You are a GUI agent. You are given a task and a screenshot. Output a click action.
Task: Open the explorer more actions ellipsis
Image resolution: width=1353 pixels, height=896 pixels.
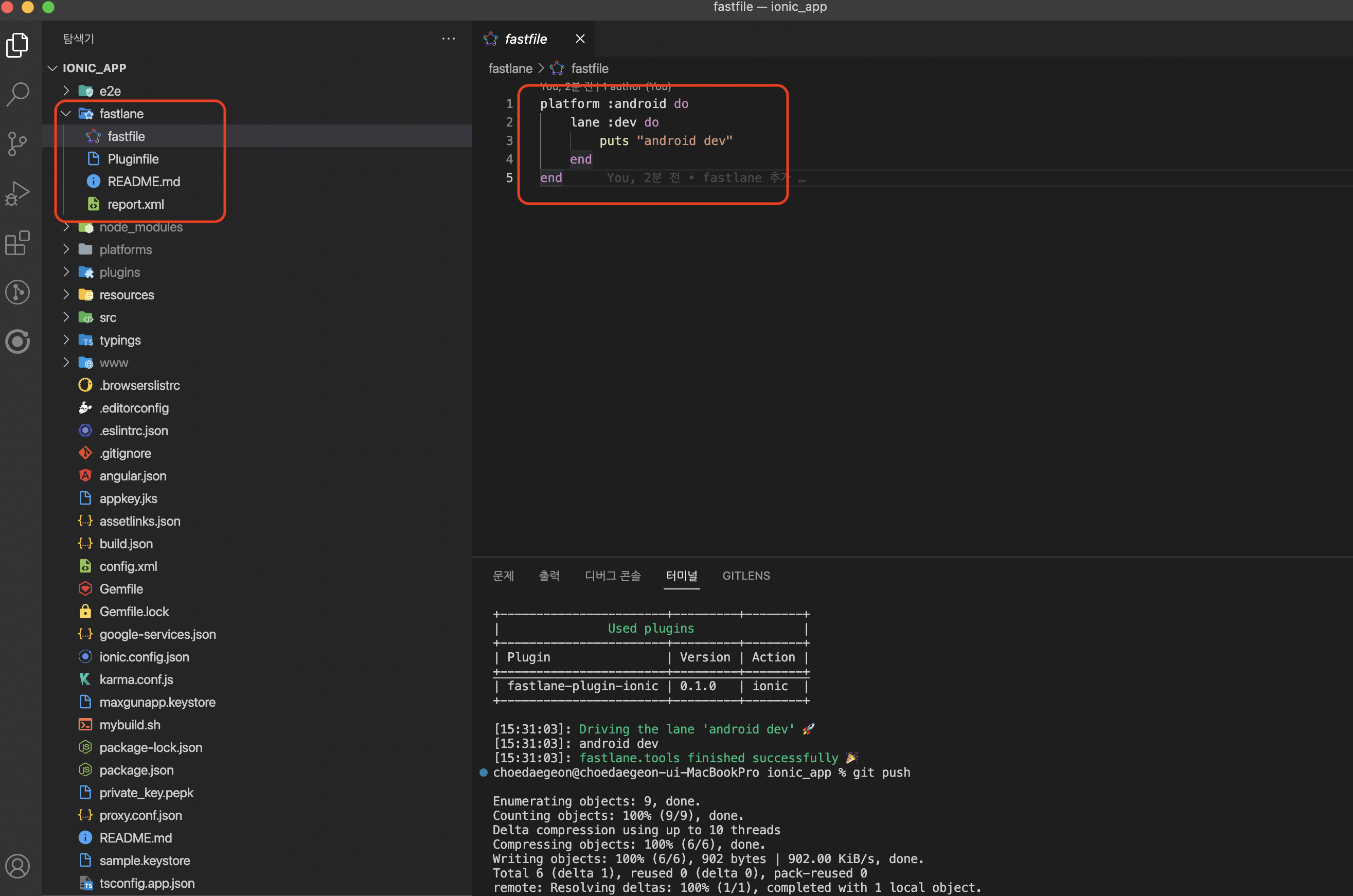pyautogui.click(x=449, y=39)
